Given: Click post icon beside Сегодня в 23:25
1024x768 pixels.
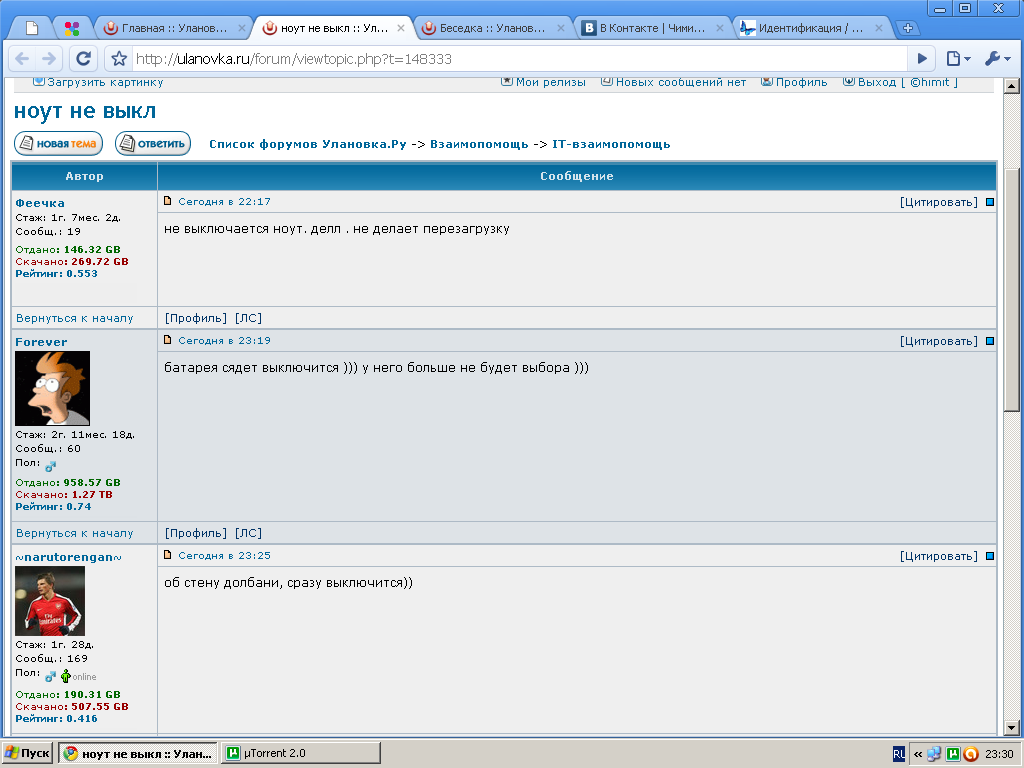Looking at the screenshot, I should [167, 555].
